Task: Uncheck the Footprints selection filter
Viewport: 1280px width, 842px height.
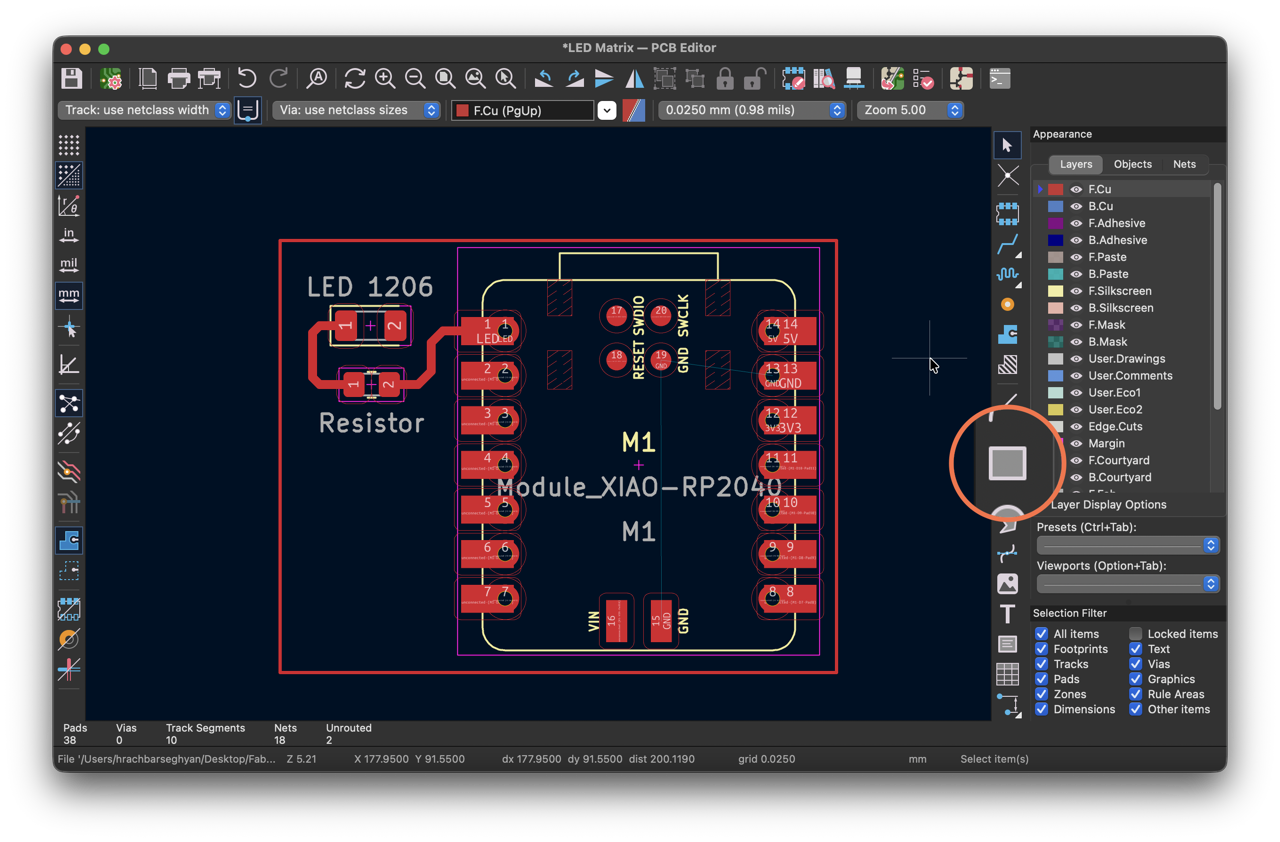Action: (1042, 649)
